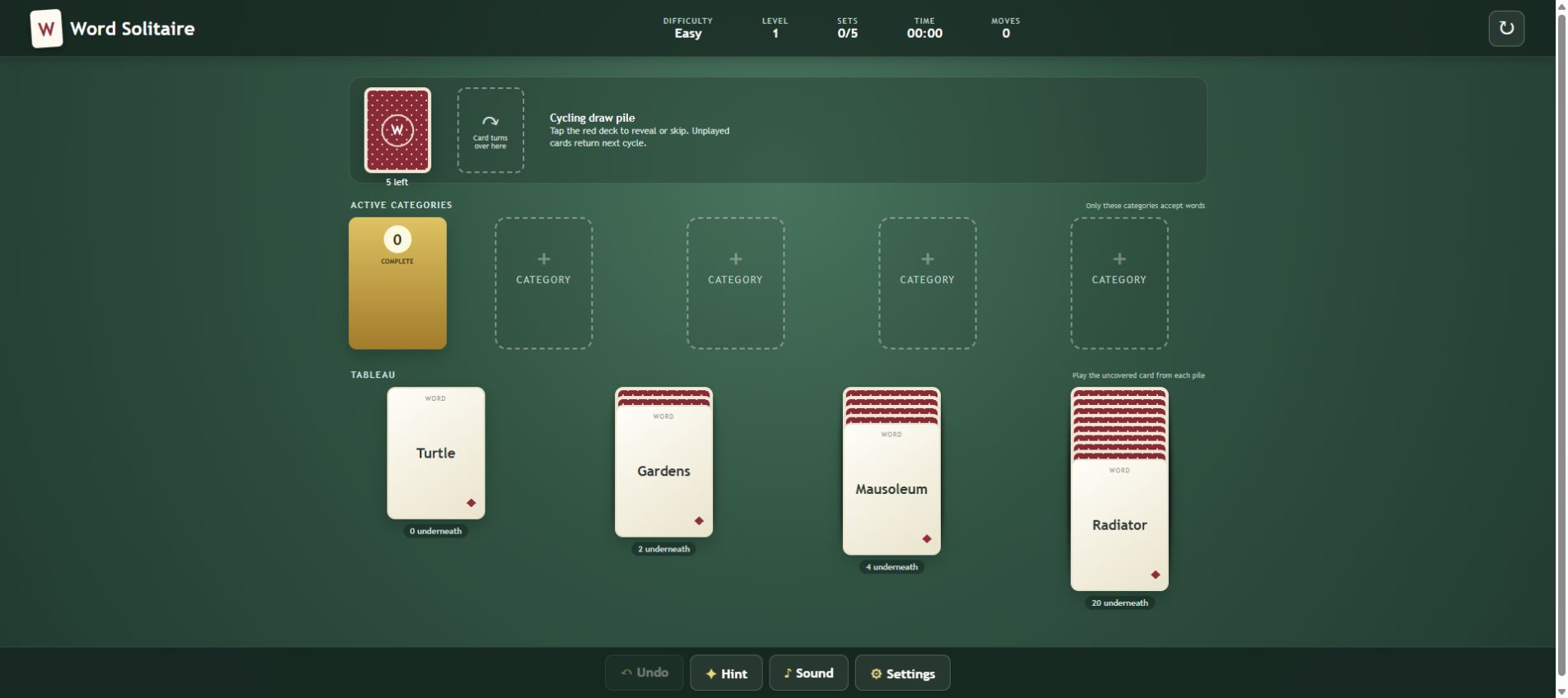Click the face-down cards above Radiator
Screen dimensions: 1568x698
(1119, 424)
